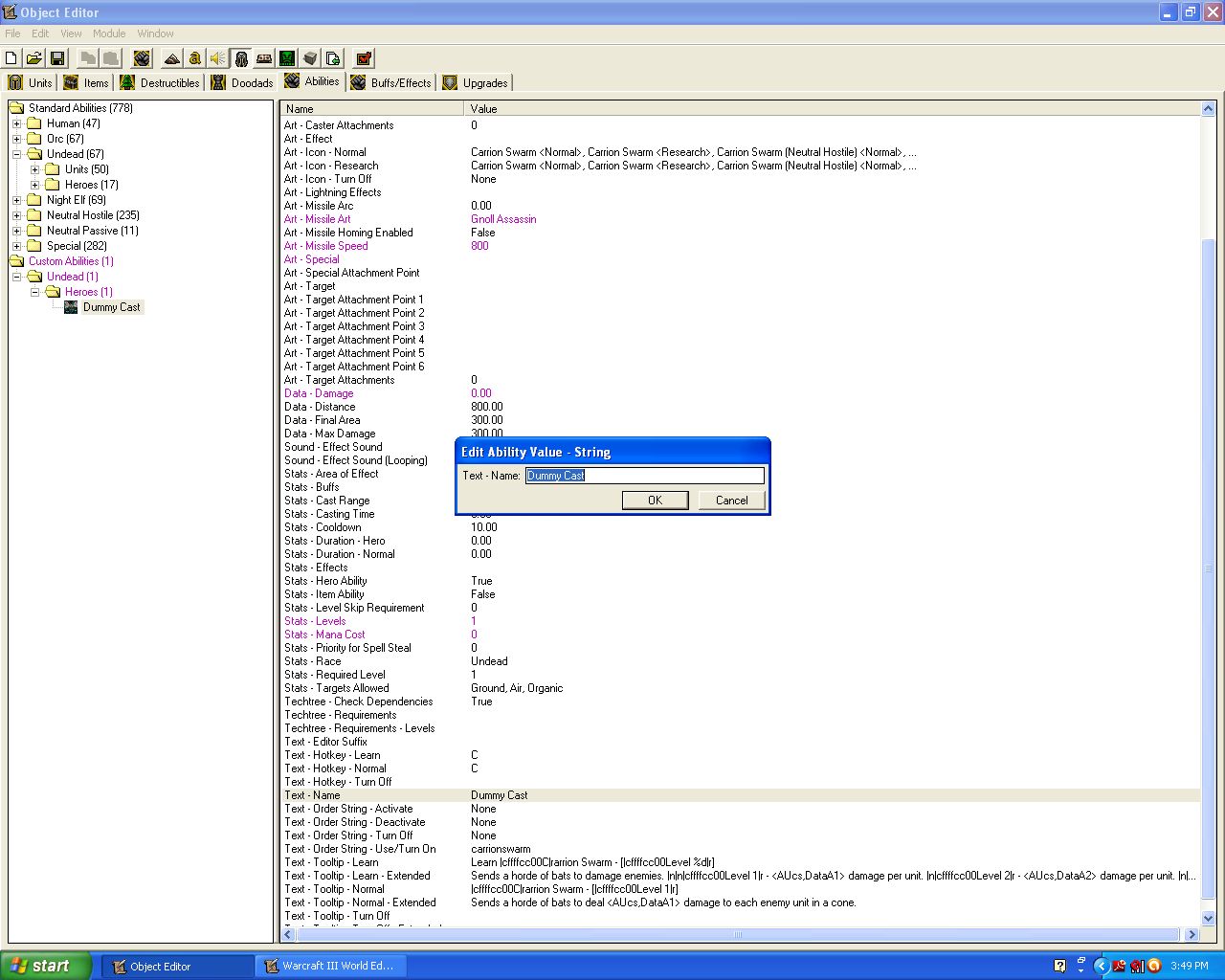The width and height of the screenshot is (1225, 980).
Task: Click the language bar restore icon in taskbar
Action: click(1081, 961)
